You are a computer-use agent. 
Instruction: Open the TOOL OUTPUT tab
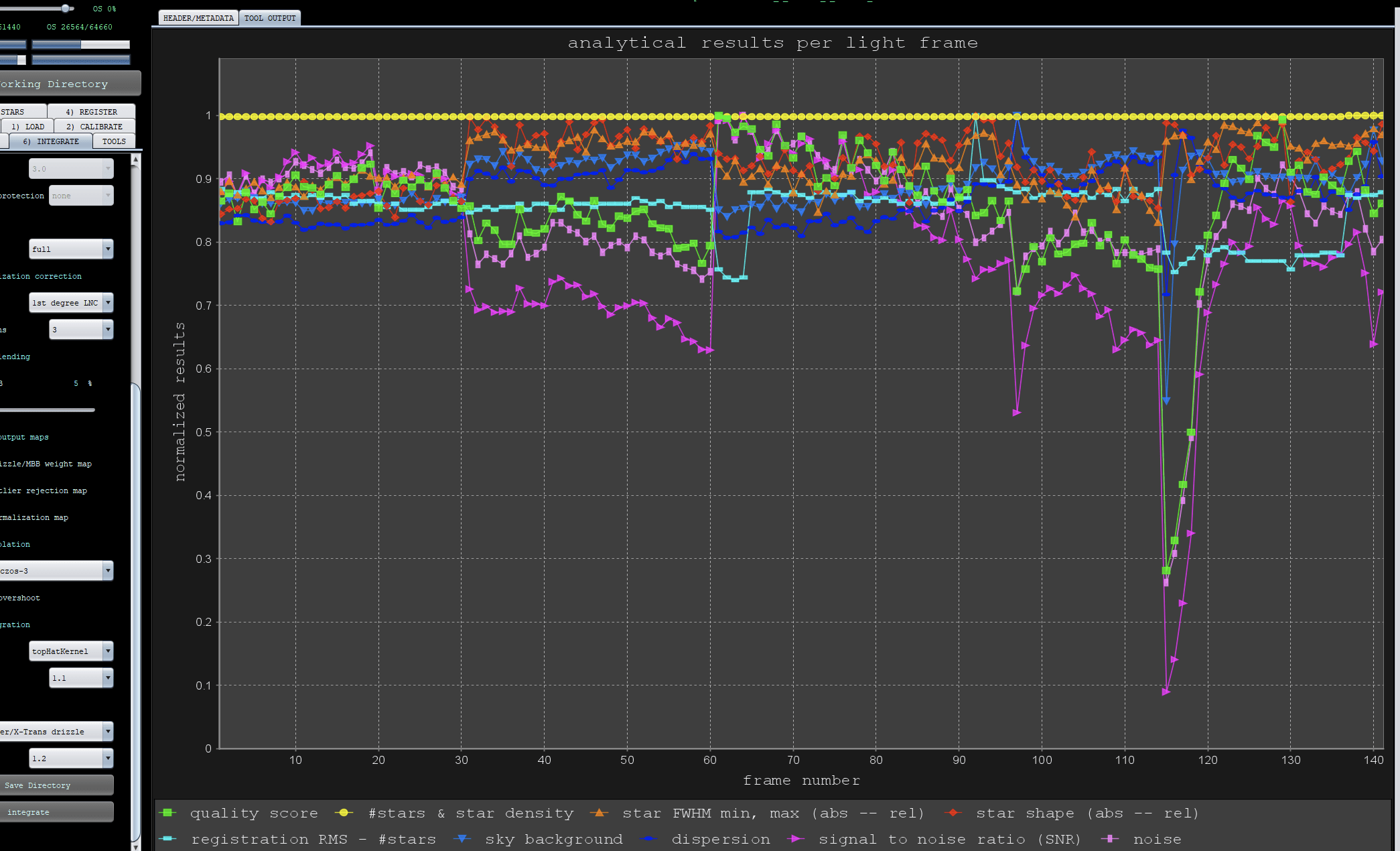(x=270, y=18)
